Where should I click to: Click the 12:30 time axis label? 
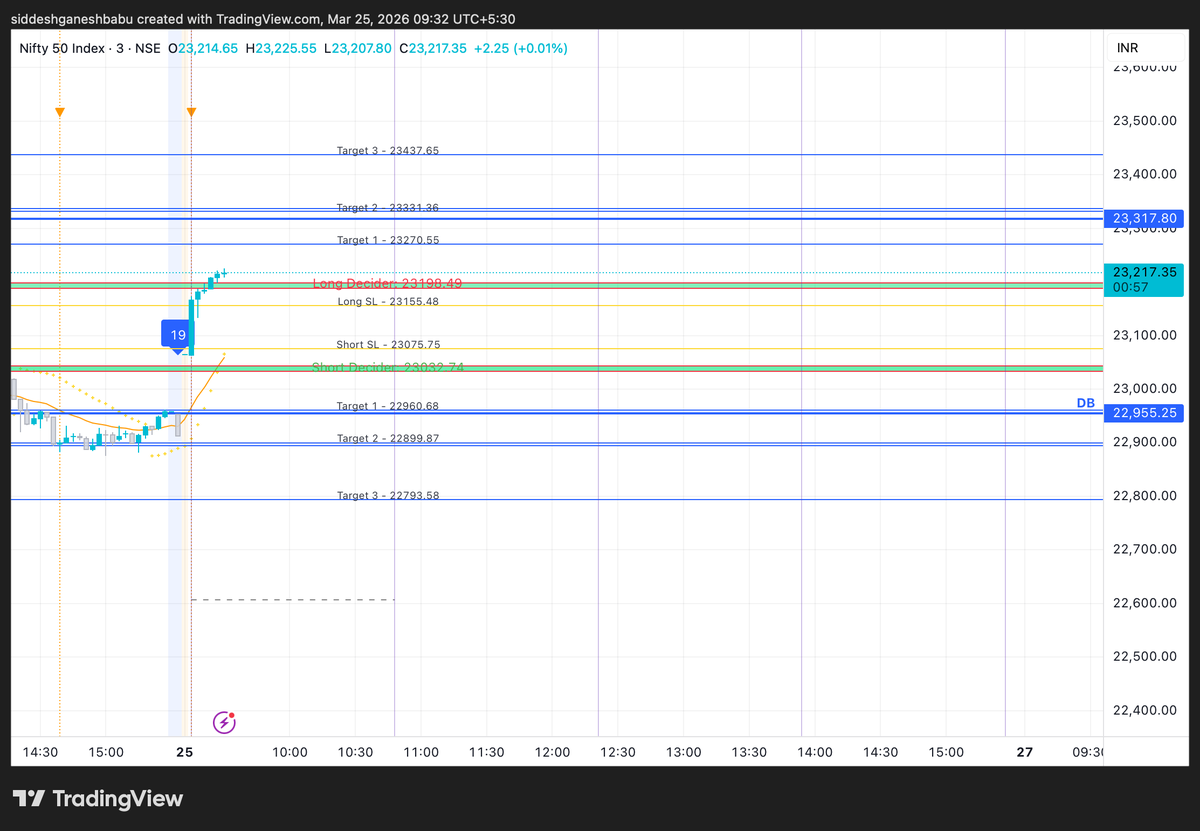618,752
